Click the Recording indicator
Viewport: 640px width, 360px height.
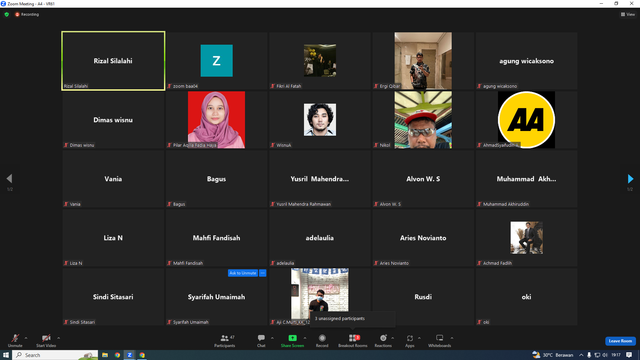point(27,14)
